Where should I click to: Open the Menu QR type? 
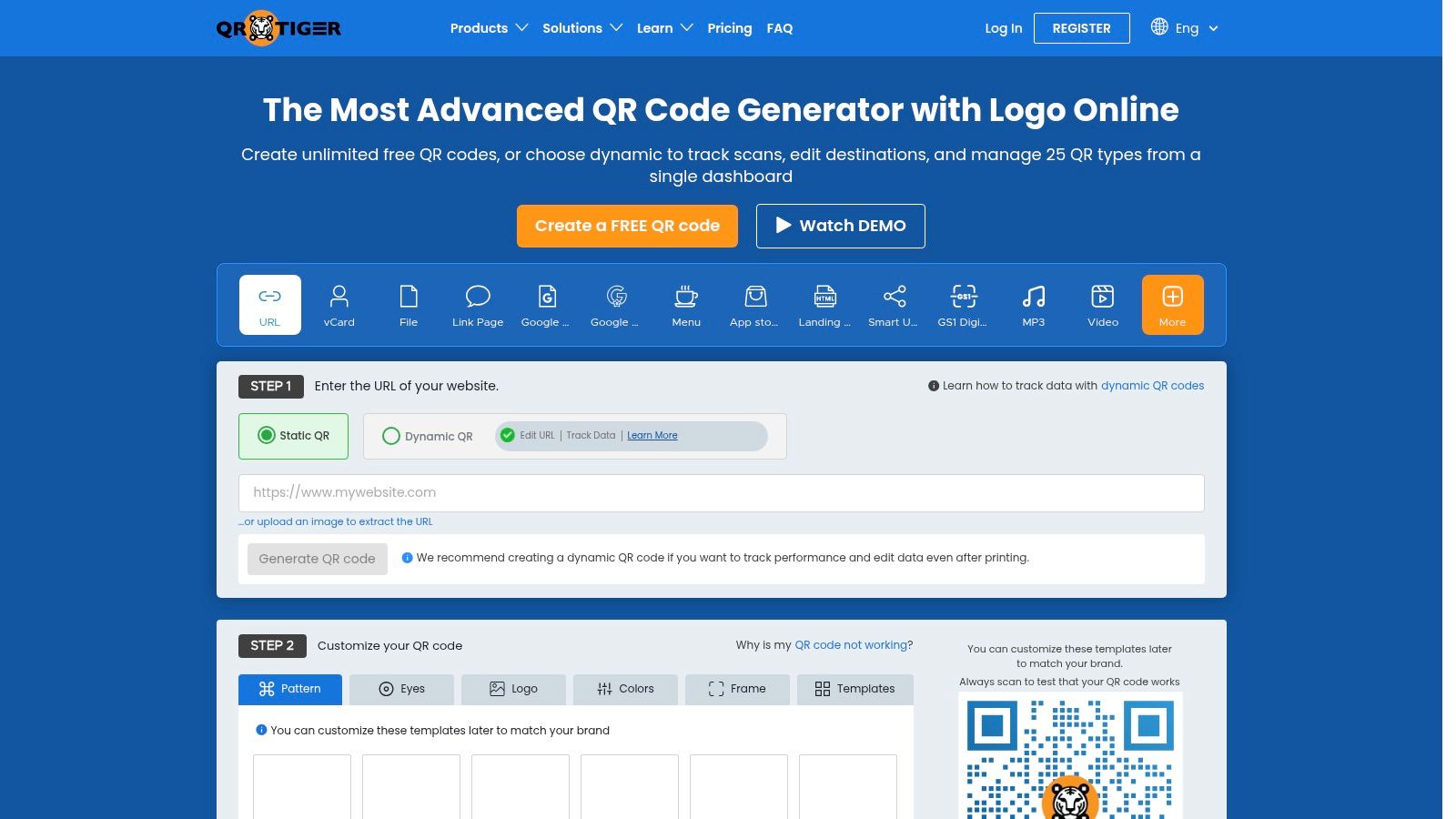[x=686, y=305]
